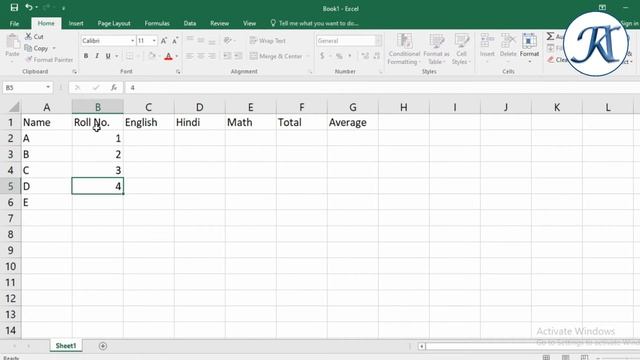The height and width of the screenshot is (360, 640).
Task: Toggle bold formatting
Action: 86,56
